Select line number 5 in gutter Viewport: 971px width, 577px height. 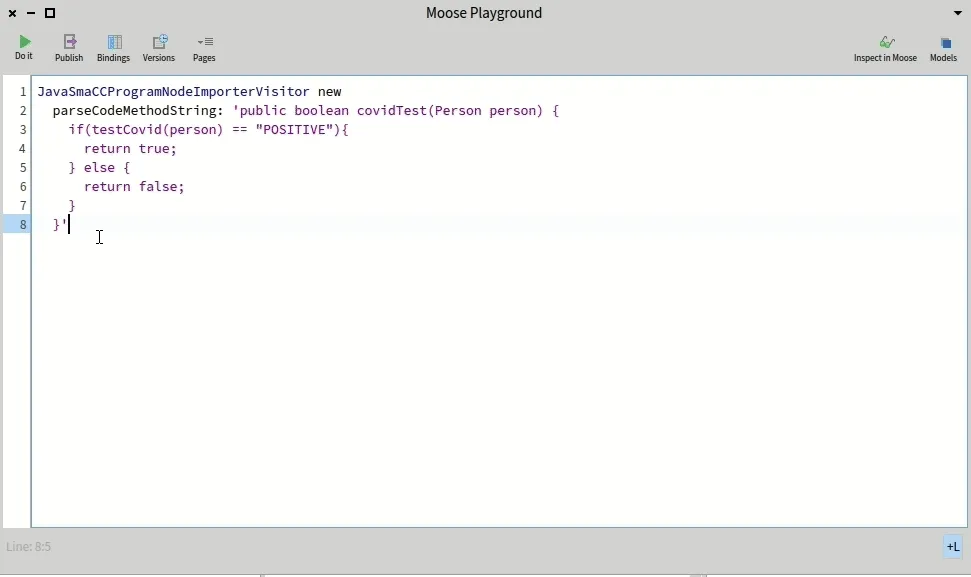tap(23, 168)
